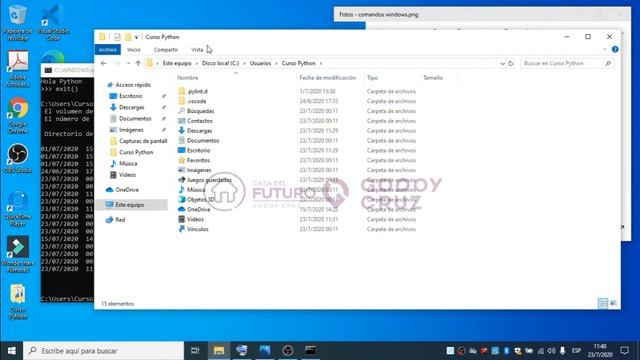The height and width of the screenshot is (360, 640).
Task: Open the Vista ribbon tab
Action: pyautogui.click(x=197, y=49)
